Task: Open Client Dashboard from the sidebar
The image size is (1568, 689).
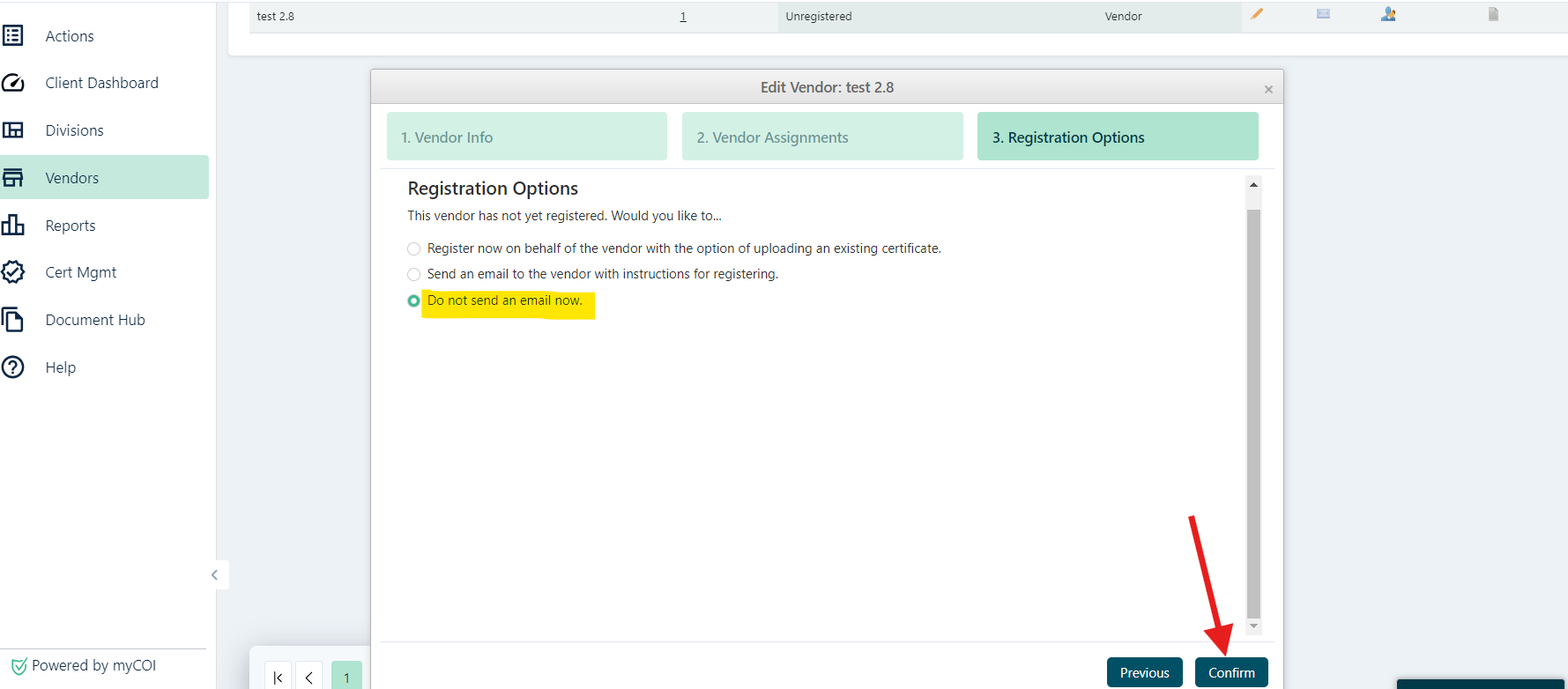Action: tap(101, 83)
